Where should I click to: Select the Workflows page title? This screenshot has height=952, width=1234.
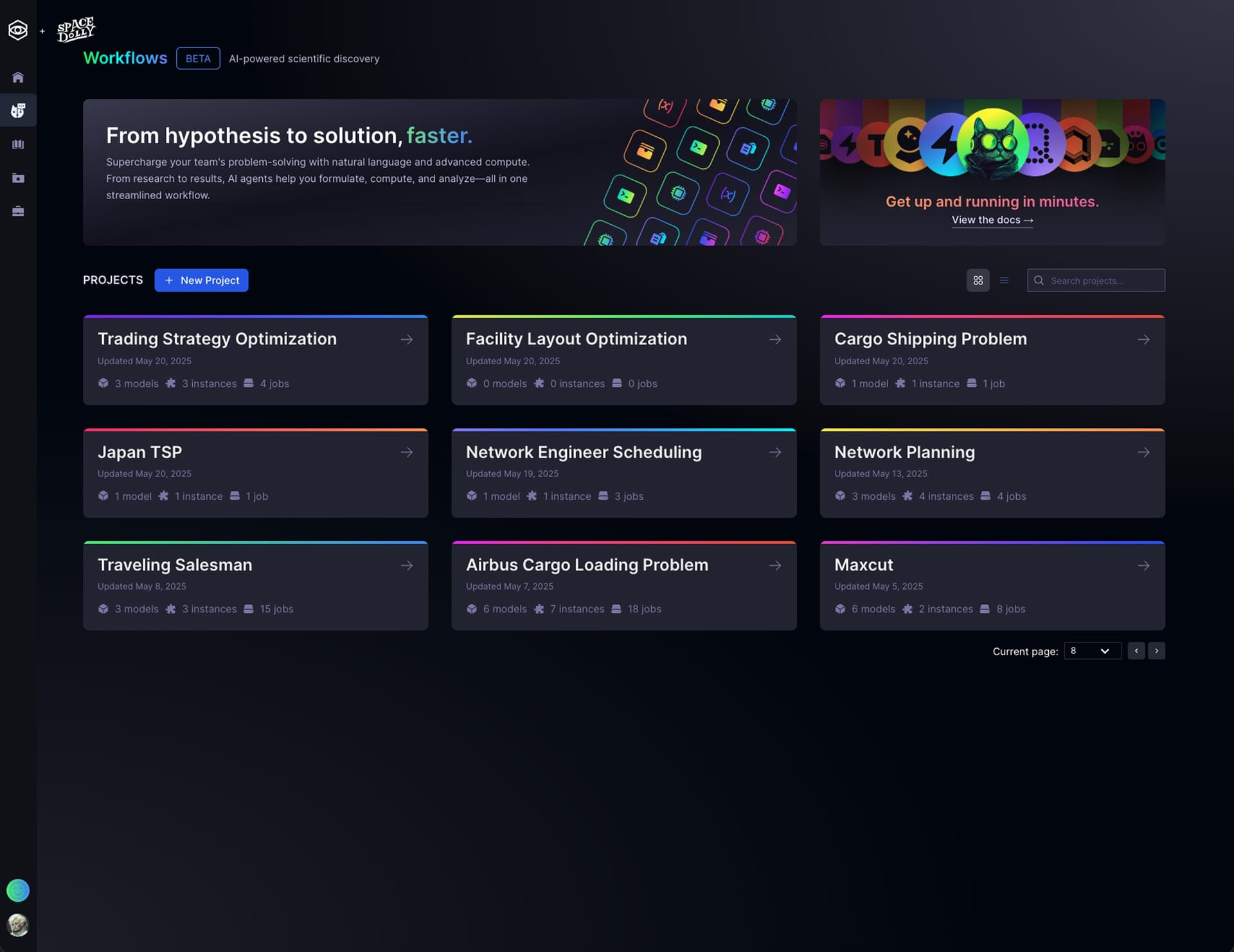pos(125,58)
